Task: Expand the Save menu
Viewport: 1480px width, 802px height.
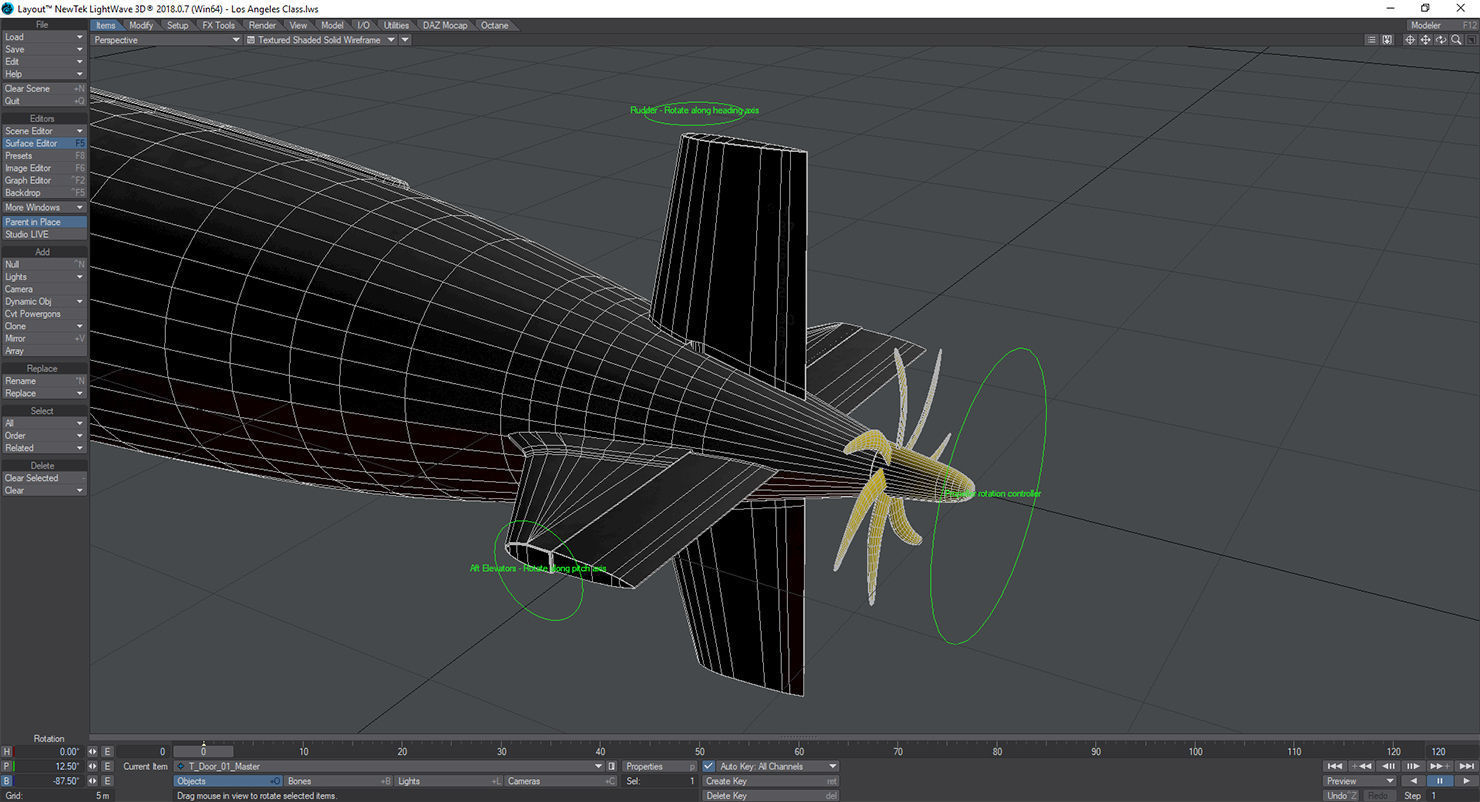Action: point(44,49)
